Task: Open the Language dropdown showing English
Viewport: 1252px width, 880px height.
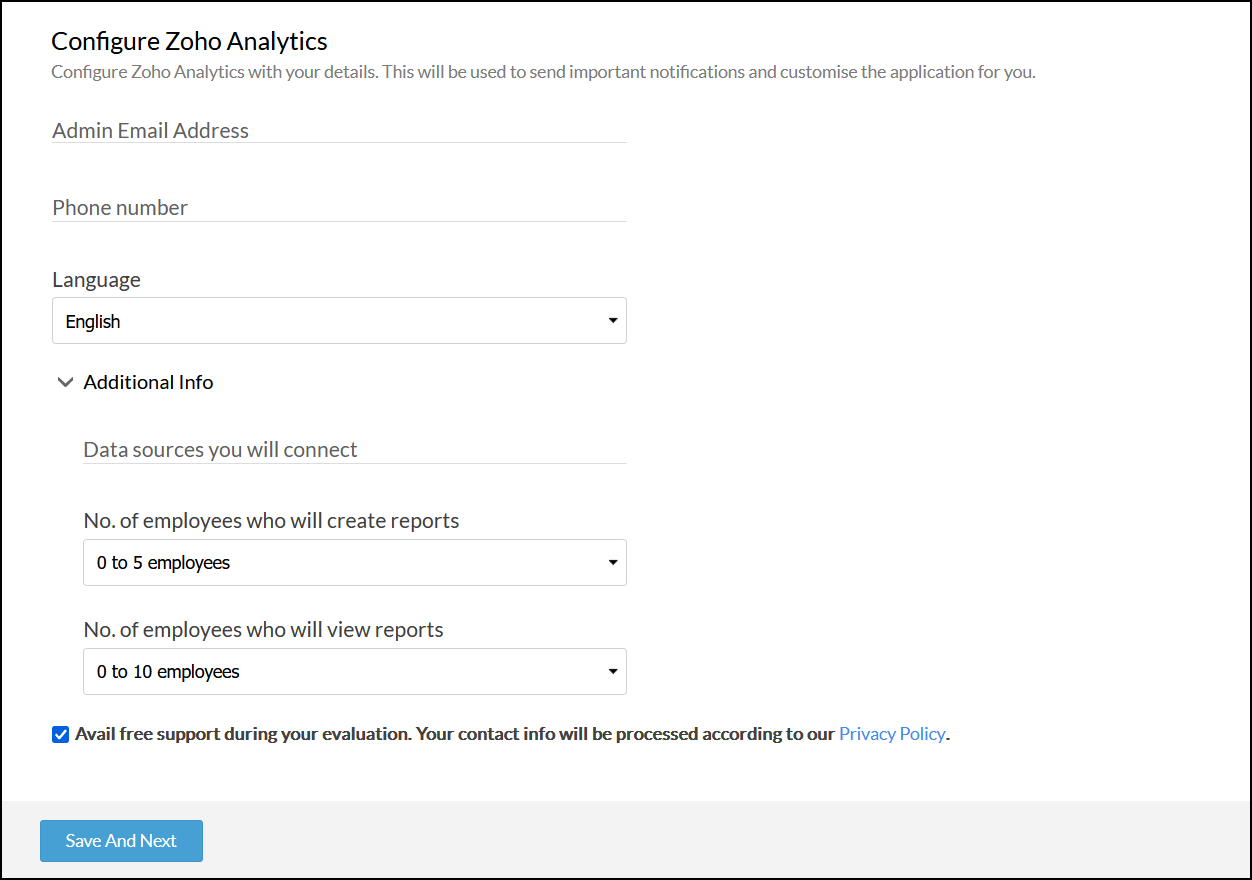Action: click(339, 321)
